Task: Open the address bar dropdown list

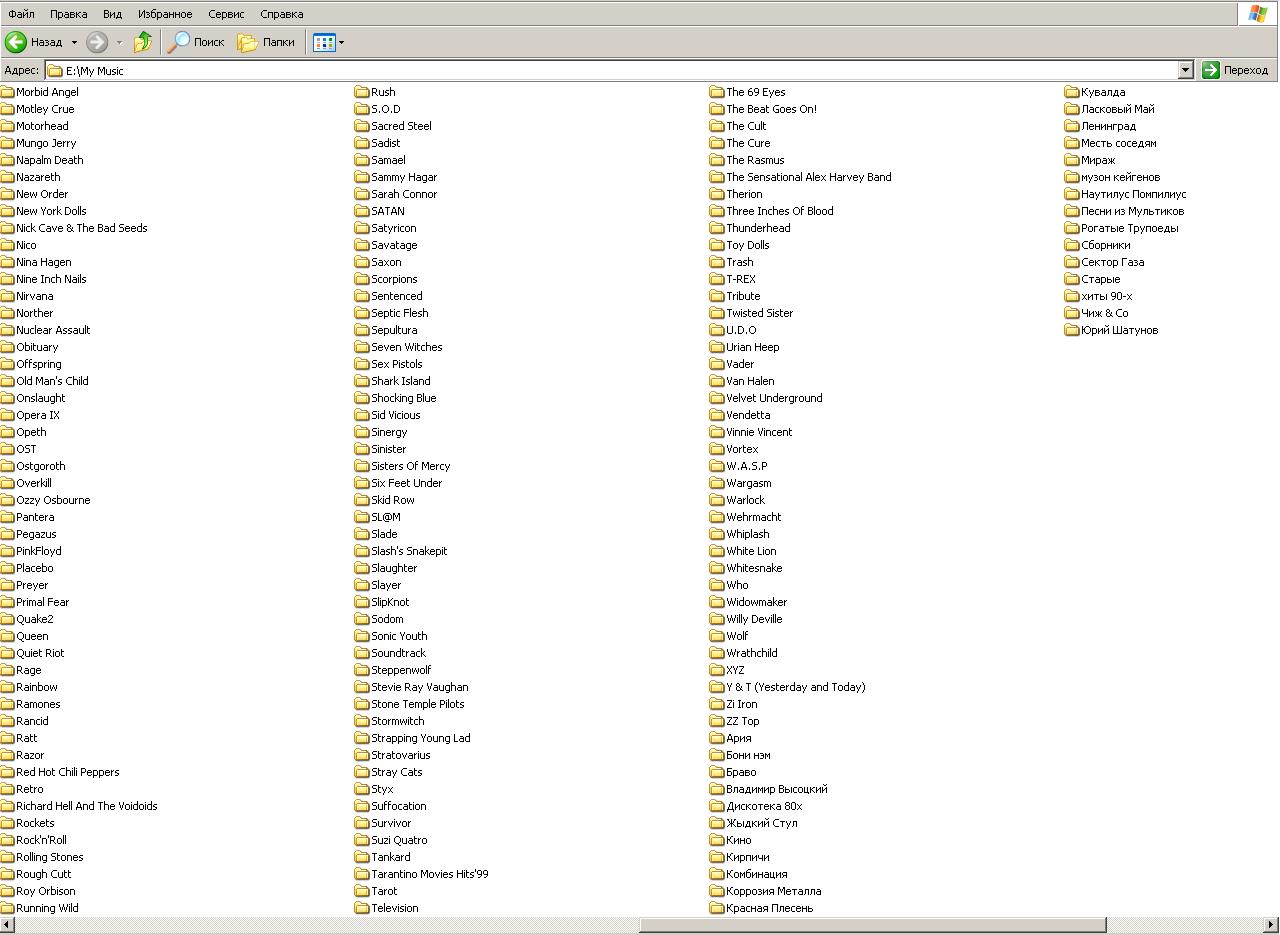Action: [x=1185, y=70]
